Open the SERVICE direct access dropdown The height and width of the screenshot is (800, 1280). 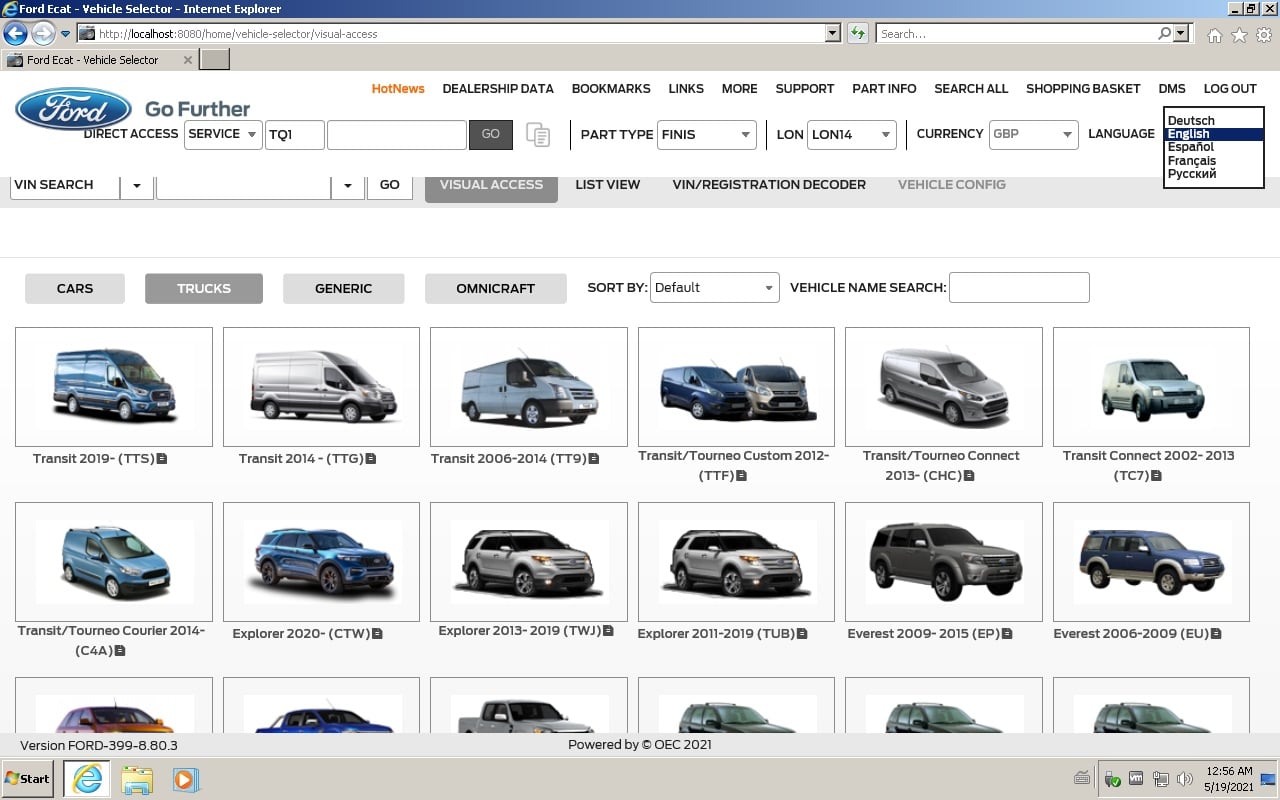(x=224, y=134)
